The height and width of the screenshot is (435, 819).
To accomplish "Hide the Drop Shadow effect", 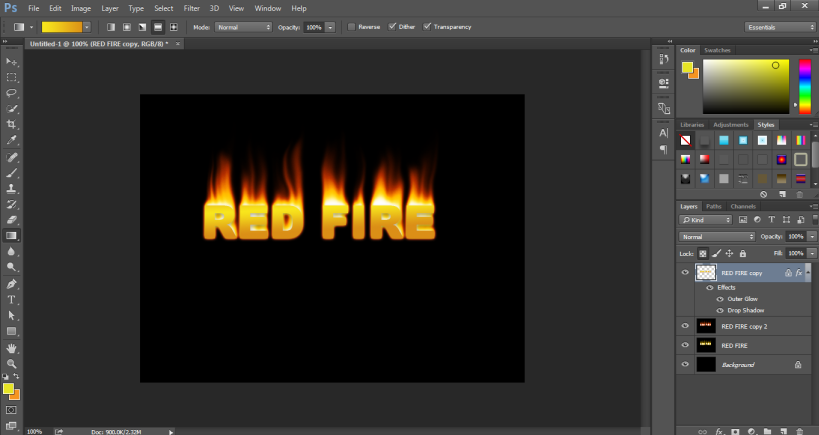I will [x=720, y=310].
